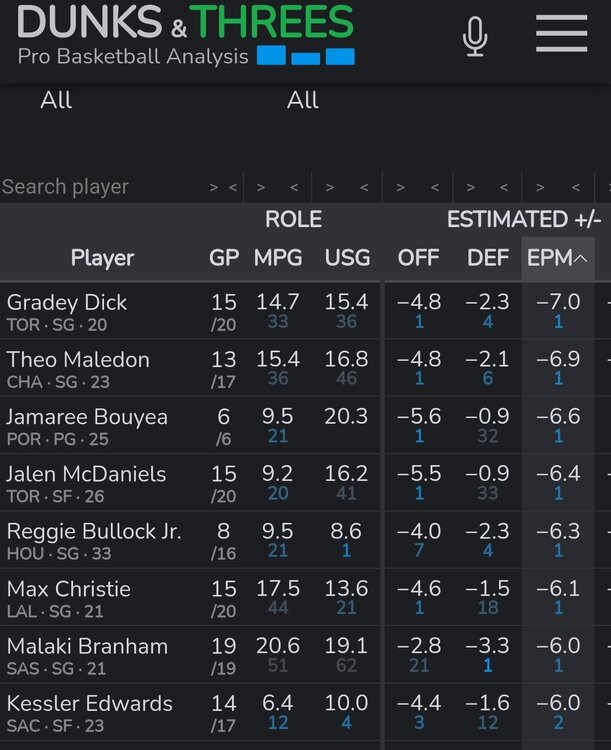Tap the microphone icon in header
This screenshot has height=750, width=611.
tap(474, 36)
